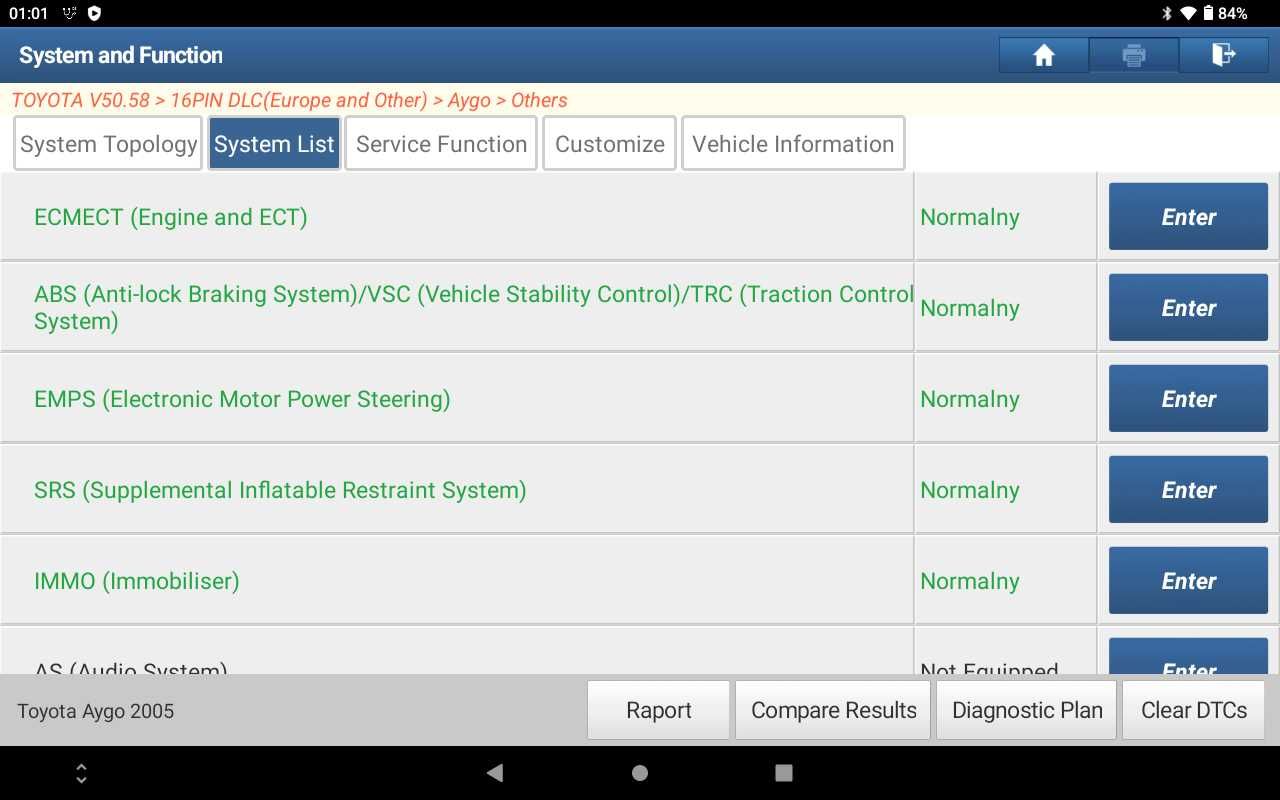Select SRS (Supplemental Inflatable Restraint System) text
The image size is (1280, 800).
click(x=280, y=490)
